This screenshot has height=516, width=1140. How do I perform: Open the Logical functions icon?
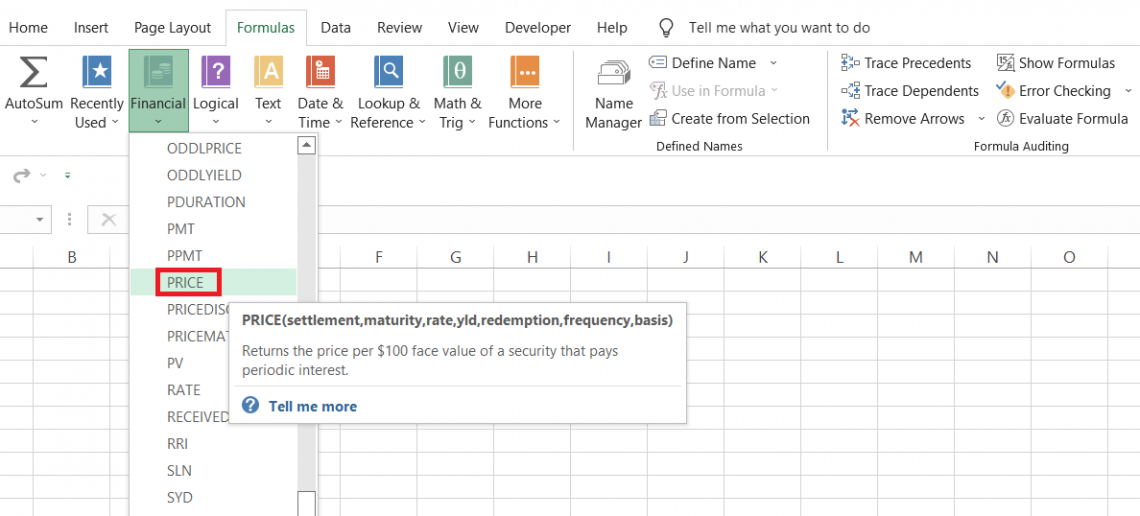pos(216,73)
